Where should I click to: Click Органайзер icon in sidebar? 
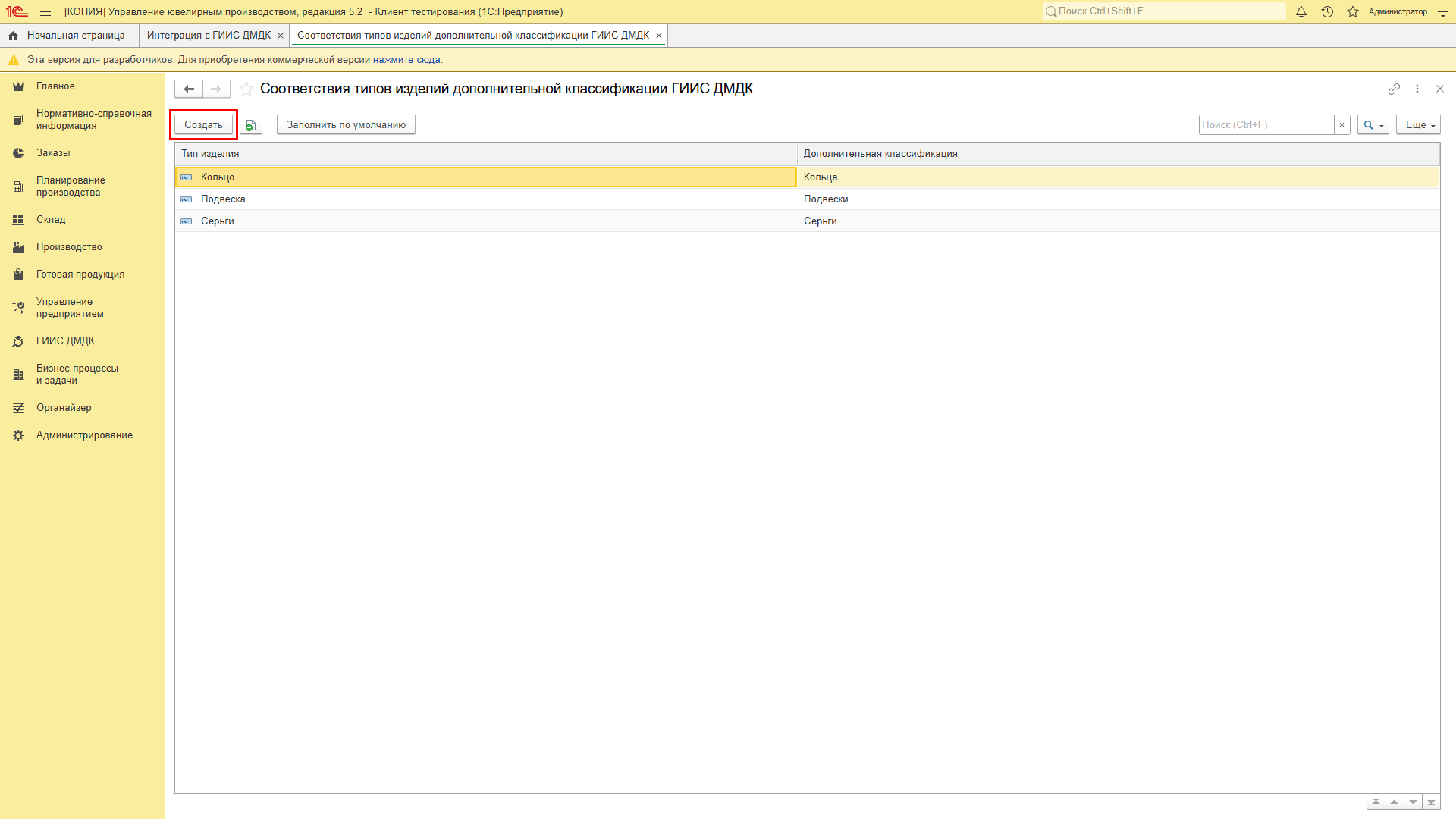coord(18,408)
